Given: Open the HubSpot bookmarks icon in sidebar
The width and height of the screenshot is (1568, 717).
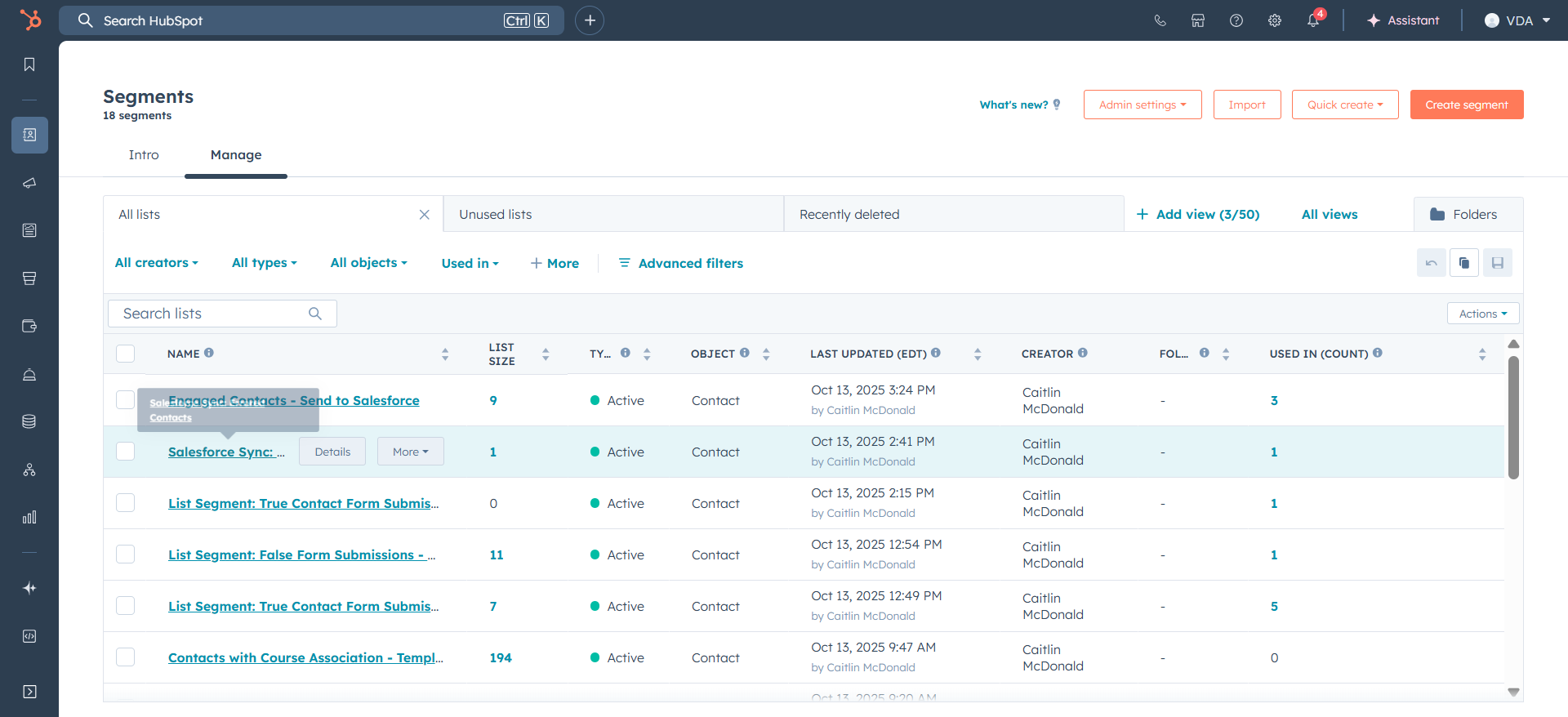Looking at the screenshot, I should (29, 65).
